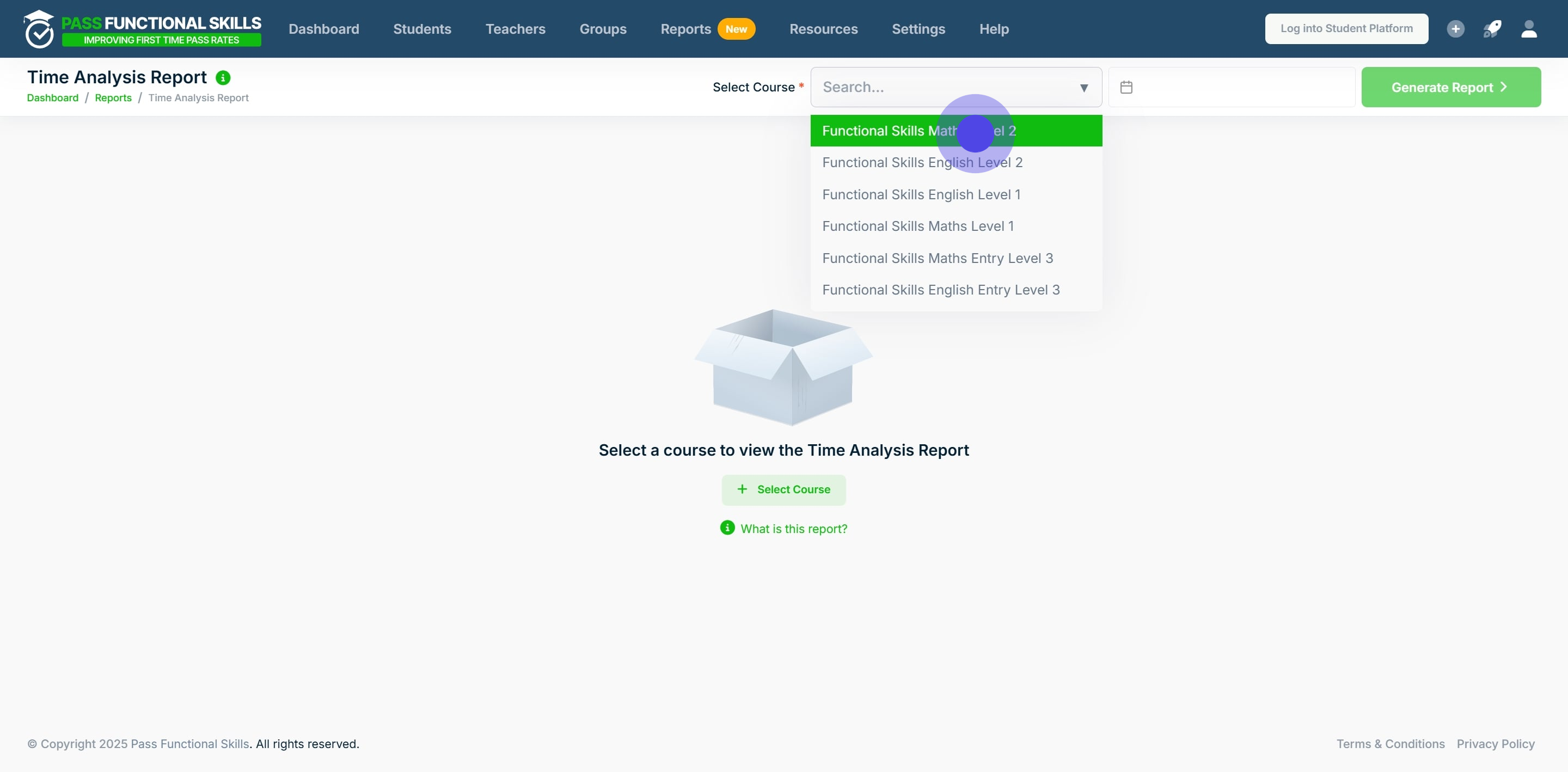Viewport: 1568px width, 772px height.
Task: Click the Pass Functional Skills logo
Action: (x=143, y=29)
